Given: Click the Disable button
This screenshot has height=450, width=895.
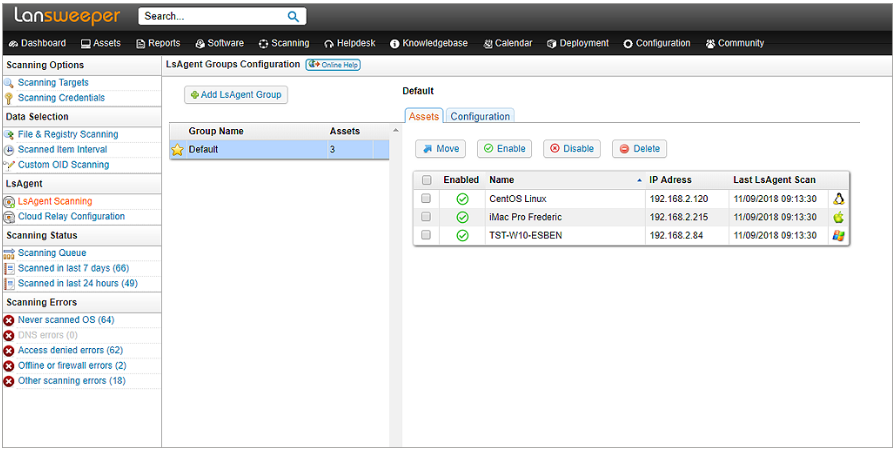Looking at the screenshot, I should [x=572, y=149].
